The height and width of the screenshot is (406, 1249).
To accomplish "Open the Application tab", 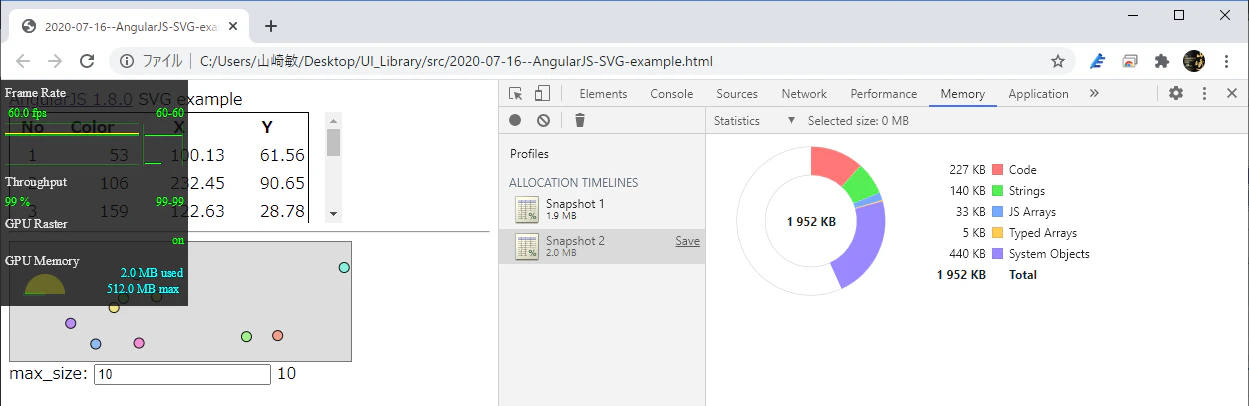I will point(1038,94).
